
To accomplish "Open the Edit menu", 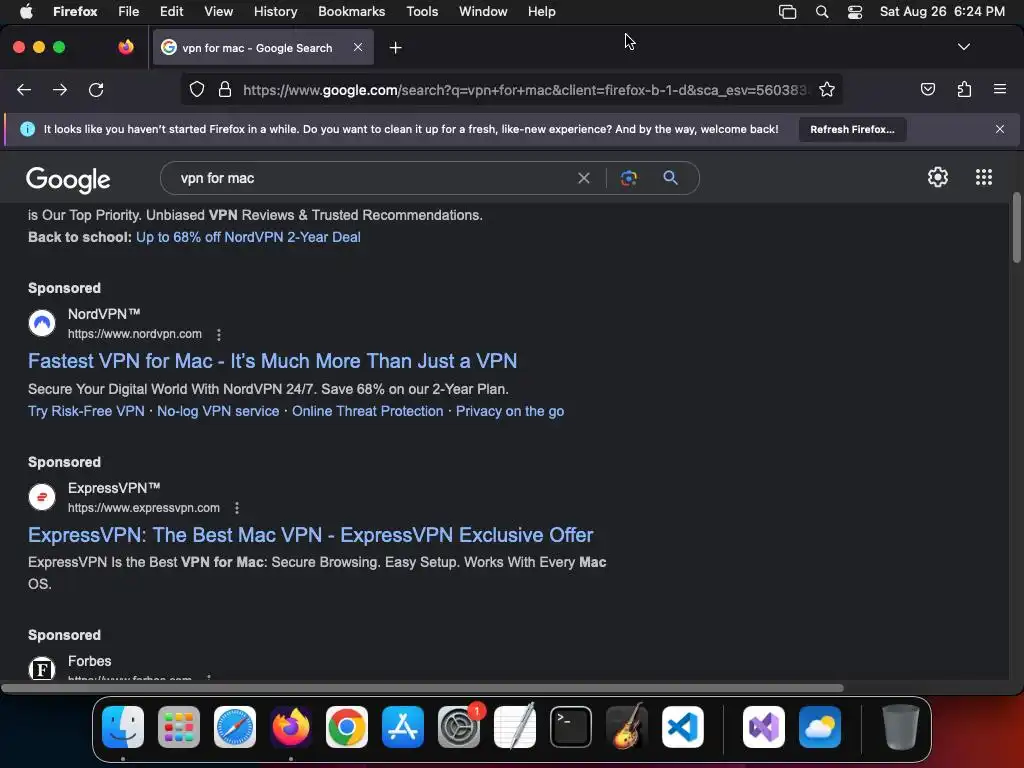I will 171,11.
